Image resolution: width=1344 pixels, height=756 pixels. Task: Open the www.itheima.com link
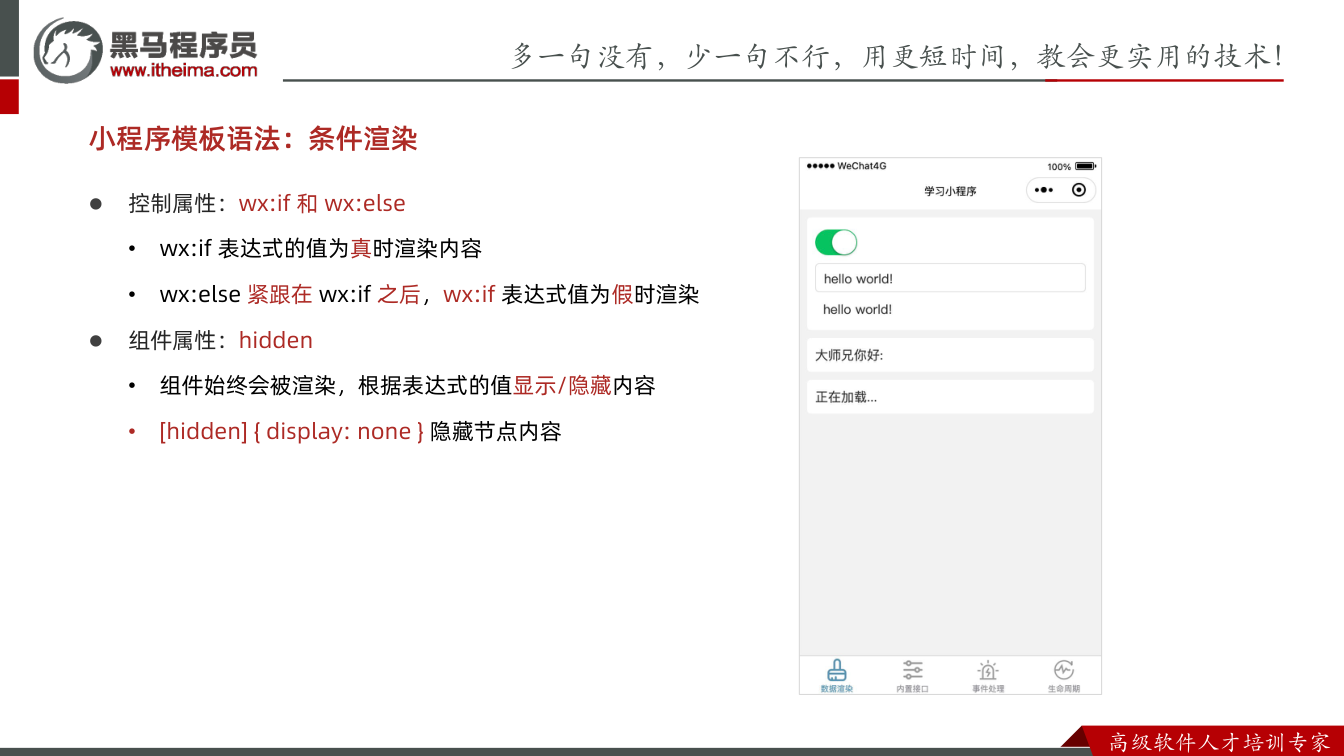[183, 70]
